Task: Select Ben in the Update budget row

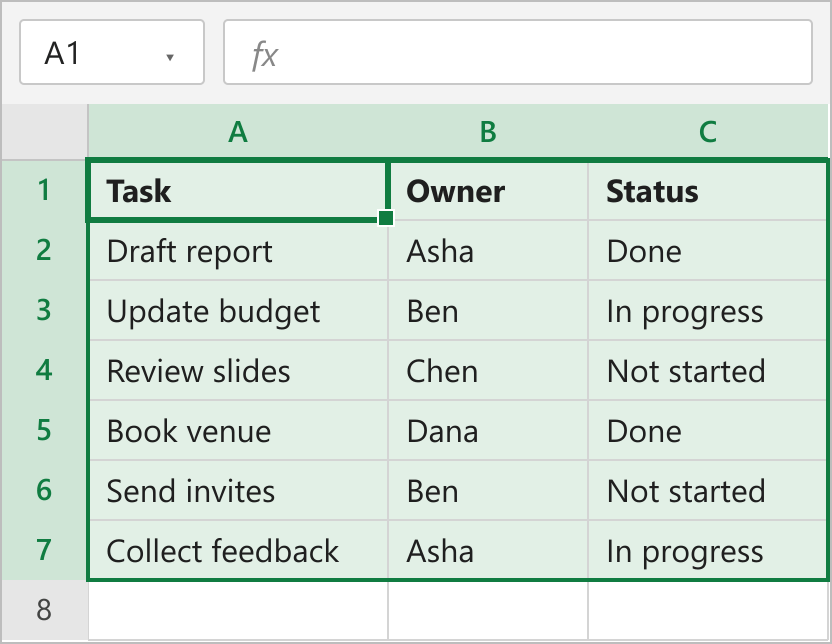Action: (488, 310)
